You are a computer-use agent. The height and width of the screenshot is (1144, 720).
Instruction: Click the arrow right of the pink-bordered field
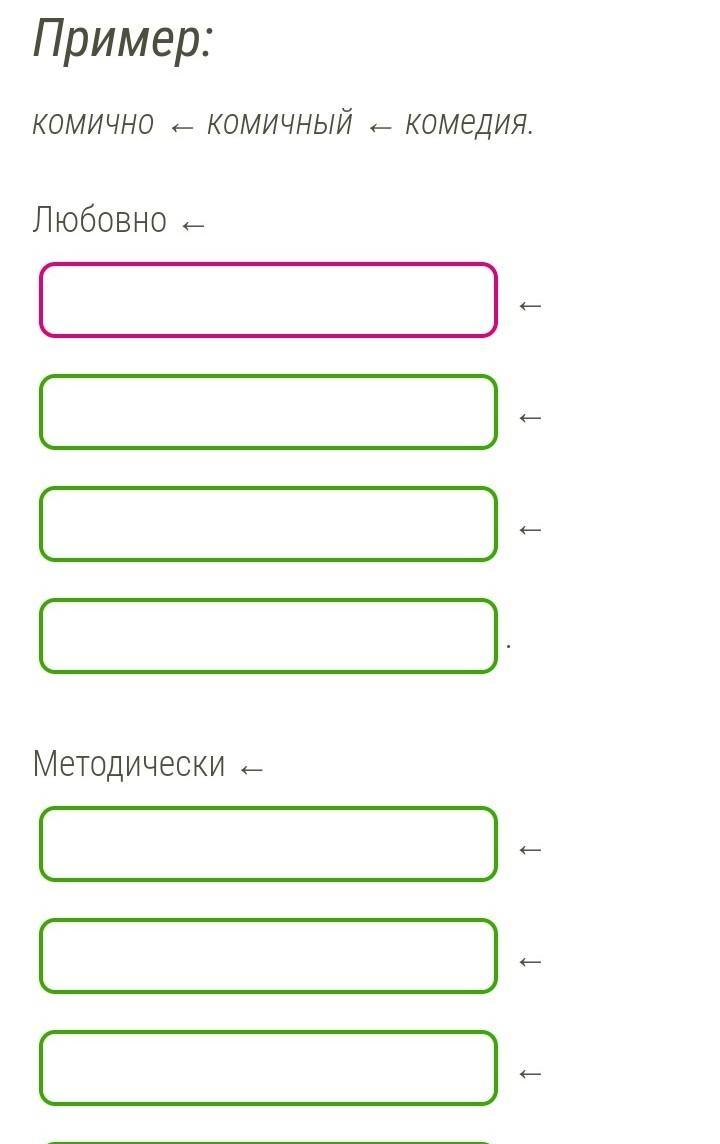[530, 306]
